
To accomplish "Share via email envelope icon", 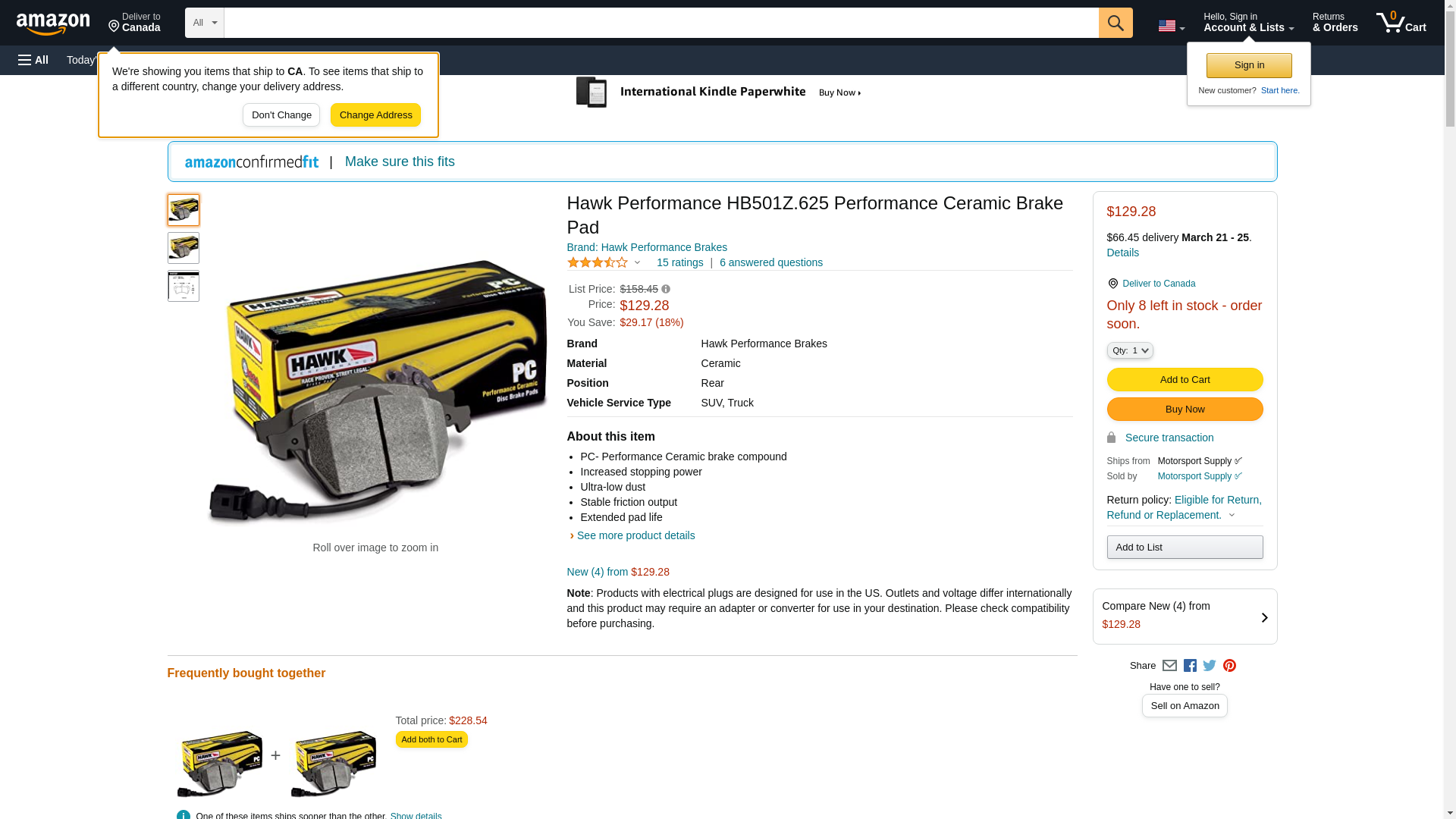I will pos(1169,666).
